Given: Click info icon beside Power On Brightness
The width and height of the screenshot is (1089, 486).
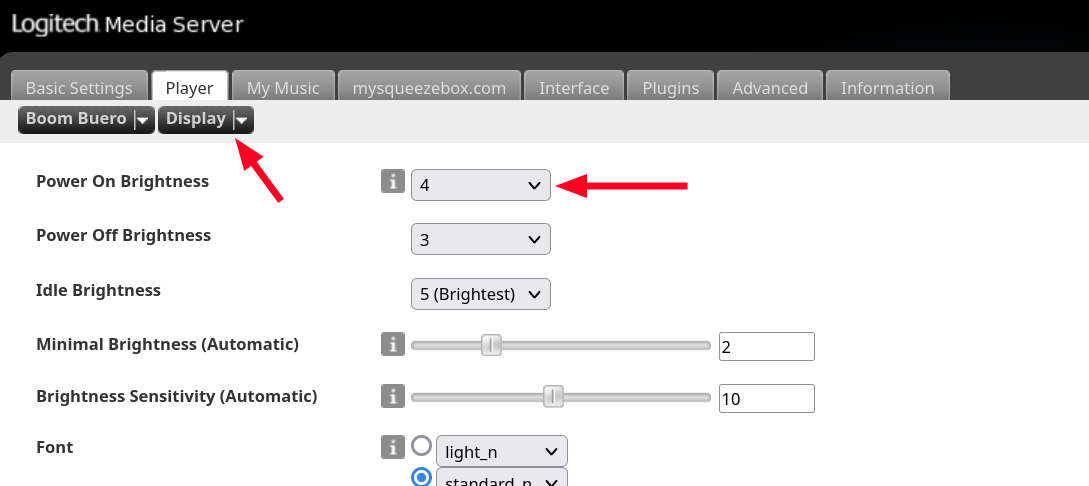Looking at the screenshot, I should point(393,182).
